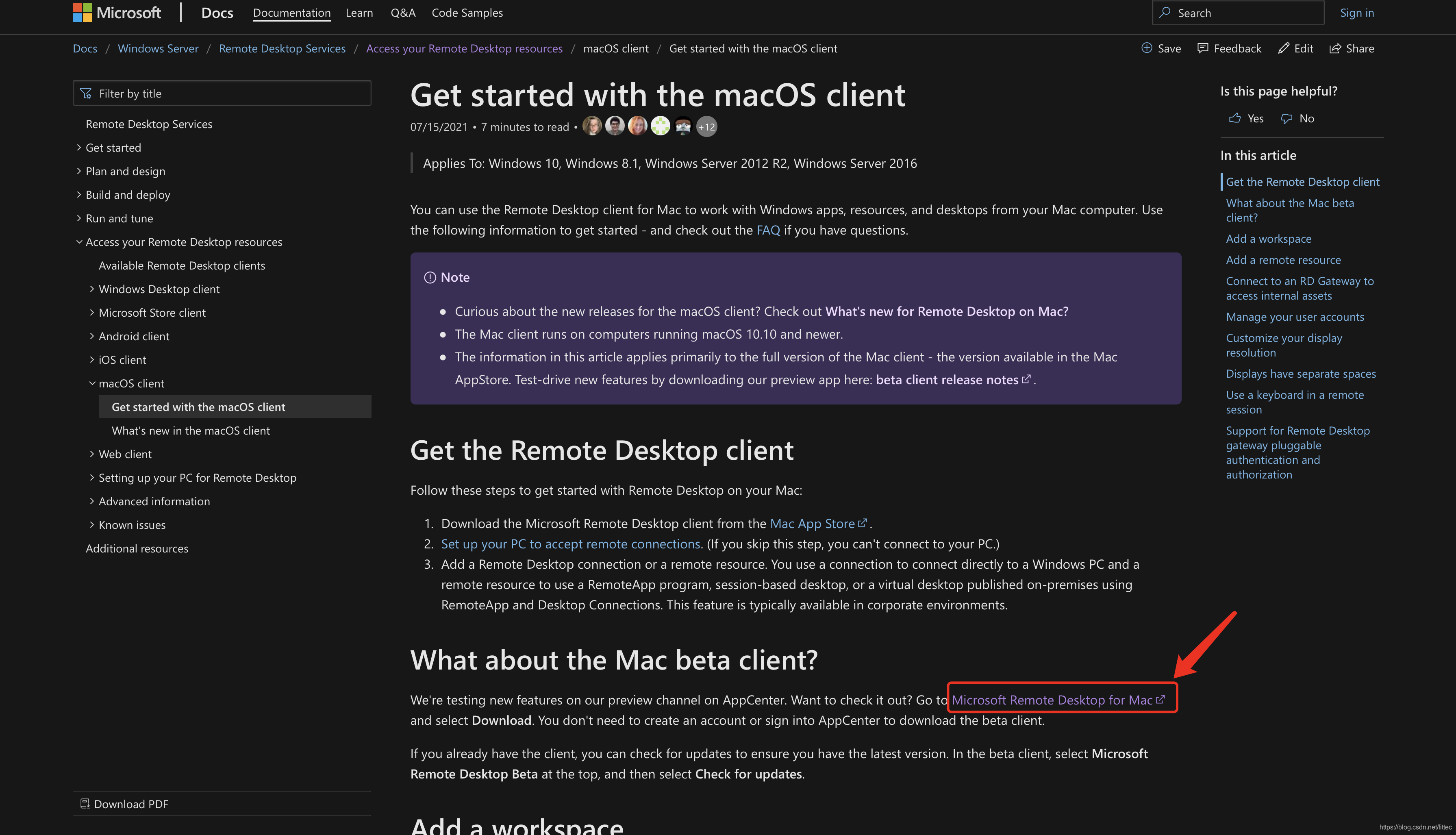Expand the Build and deploy node
This screenshot has width=1456, height=835.
pos(79,194)
